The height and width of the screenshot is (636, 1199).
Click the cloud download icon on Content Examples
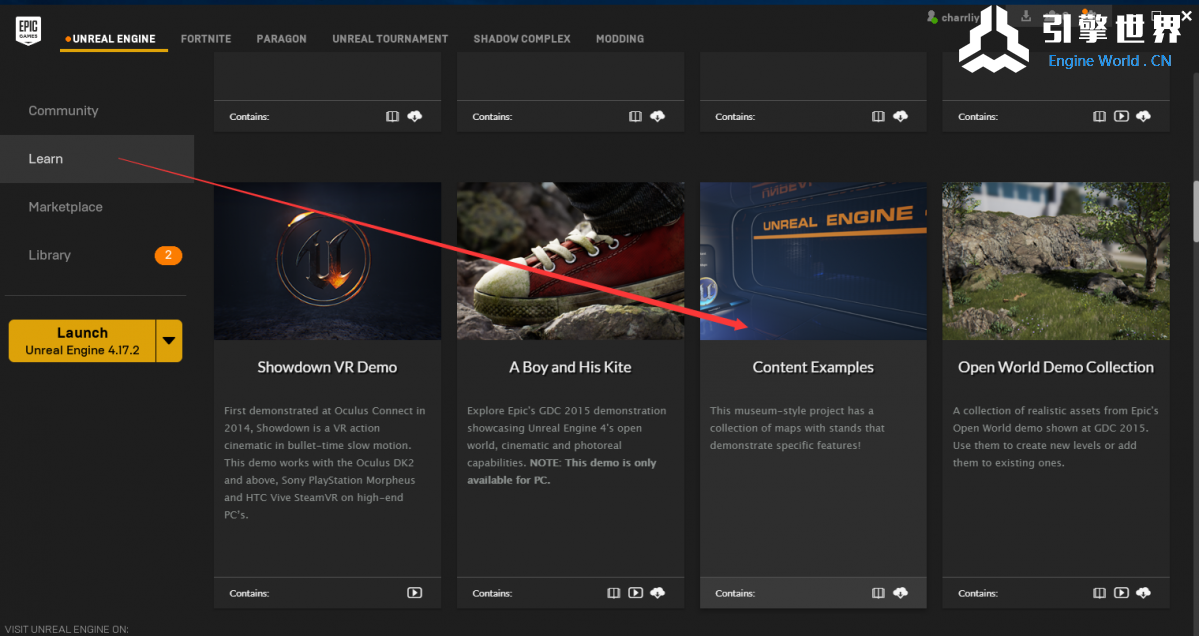click(x=901, y=592)
